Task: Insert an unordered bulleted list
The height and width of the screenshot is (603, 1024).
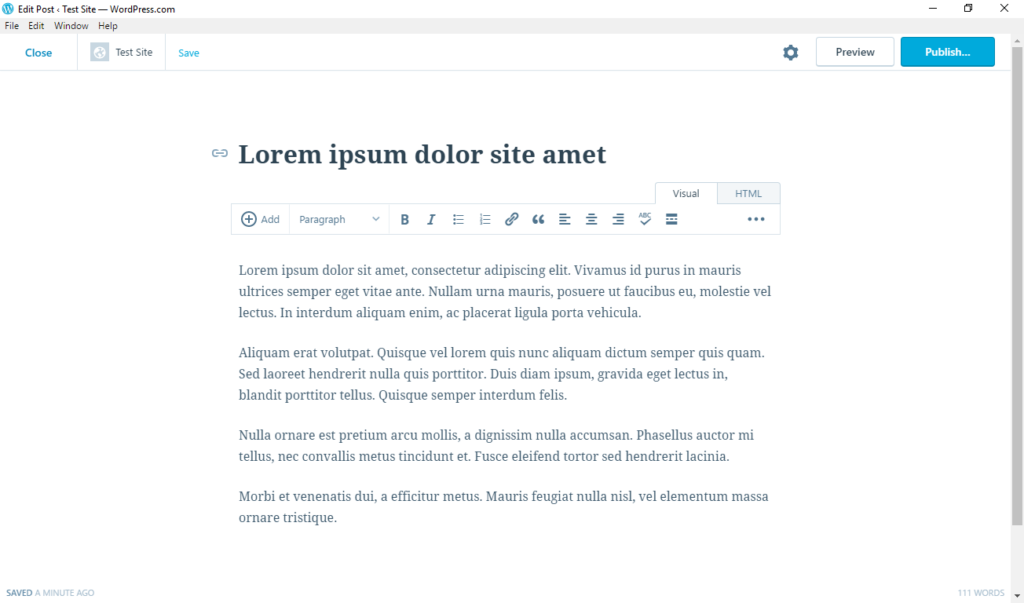Action: click(x=458, y=219)
